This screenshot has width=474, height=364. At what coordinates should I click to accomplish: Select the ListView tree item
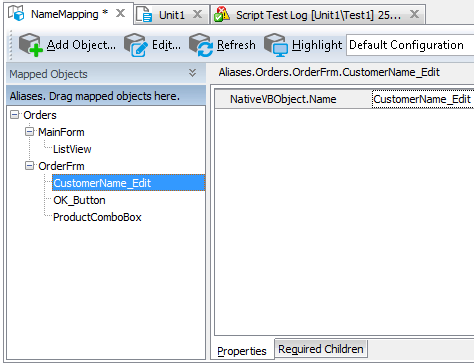[72, 149]
